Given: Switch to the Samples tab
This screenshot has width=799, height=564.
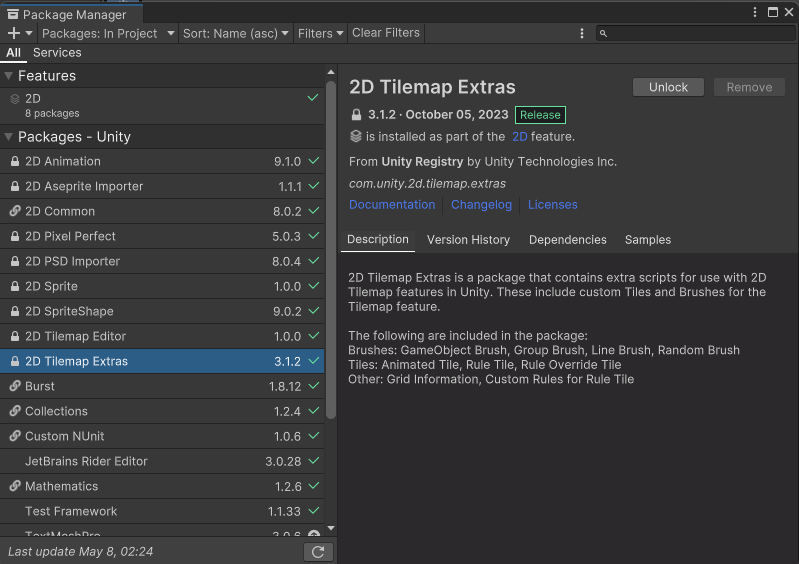Looking at the screenshot, I should click(x=648, y=239).
